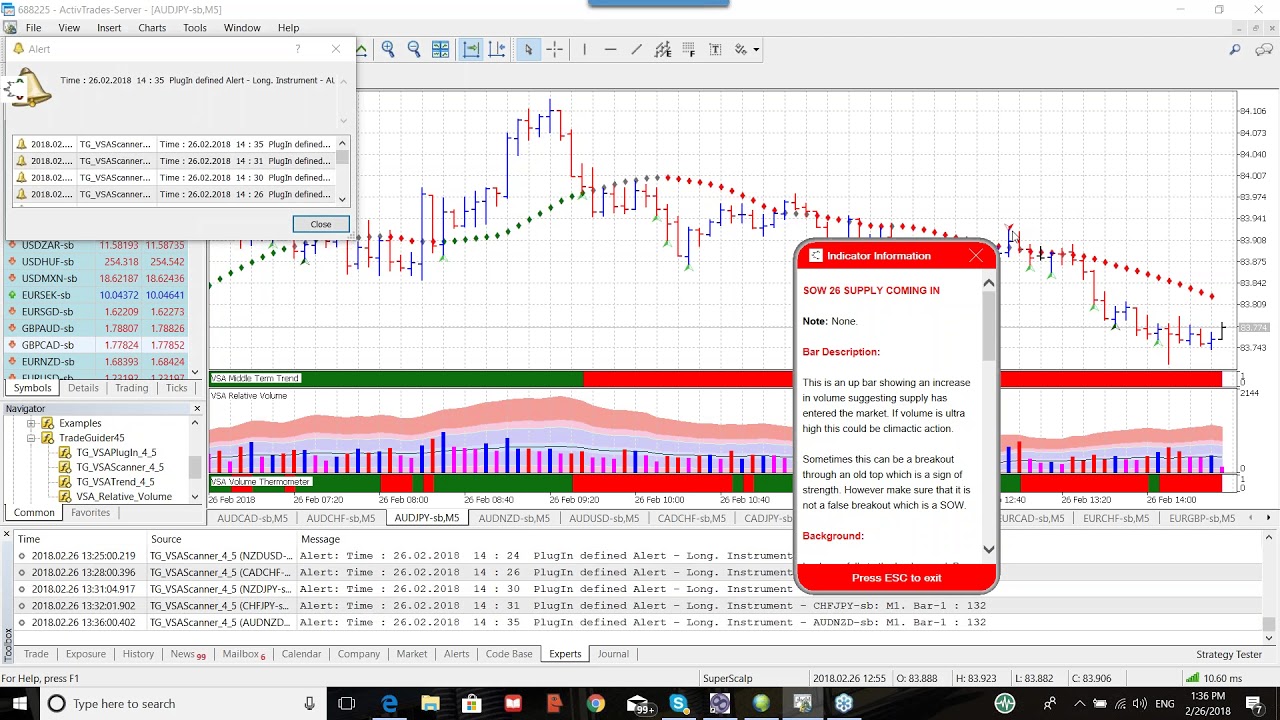Viewport: 1280px width, 720px height.
Task: Select the Vertical Line drawing tool
Action: pyautogui.click(x=584, y=49)
